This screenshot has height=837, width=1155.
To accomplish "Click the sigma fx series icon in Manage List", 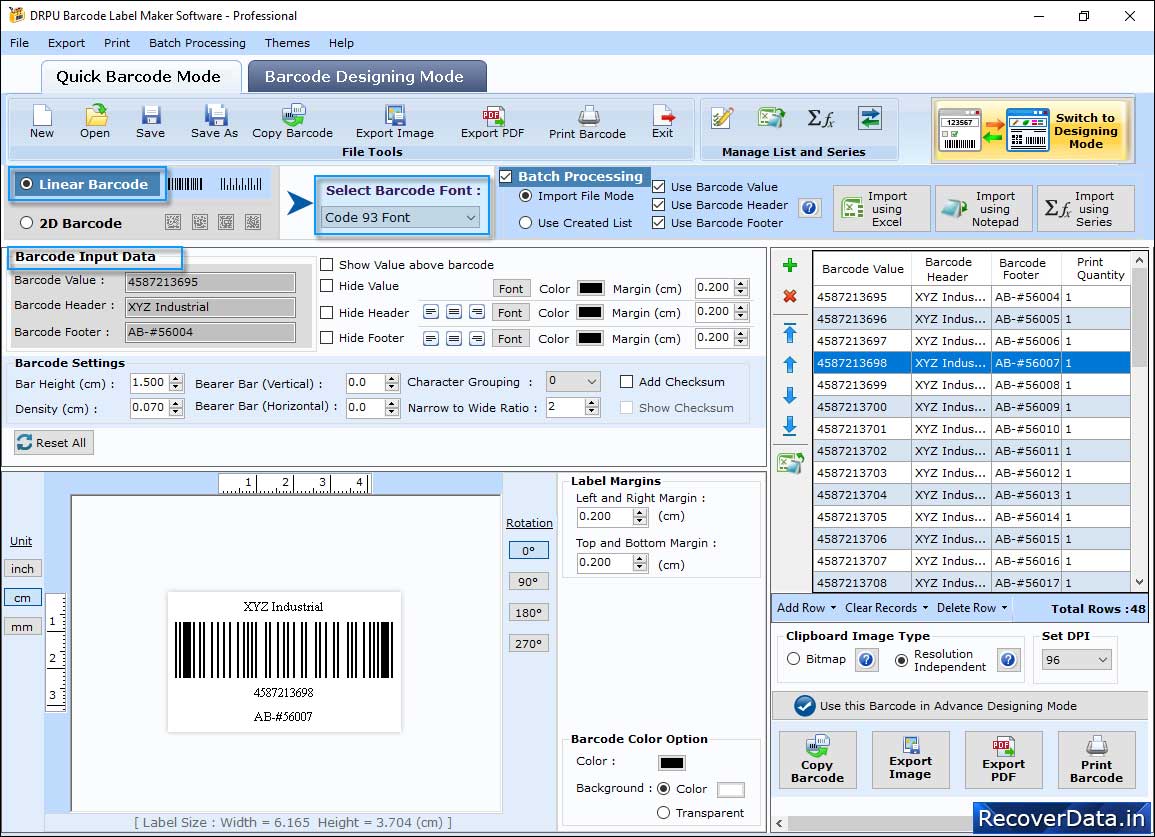I will (820, 118).
